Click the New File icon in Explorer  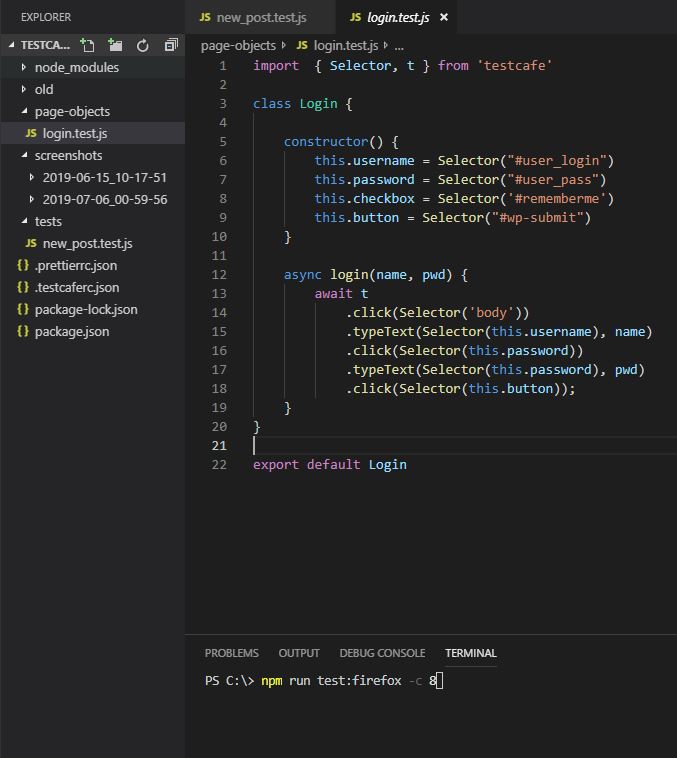pos(88,45)
